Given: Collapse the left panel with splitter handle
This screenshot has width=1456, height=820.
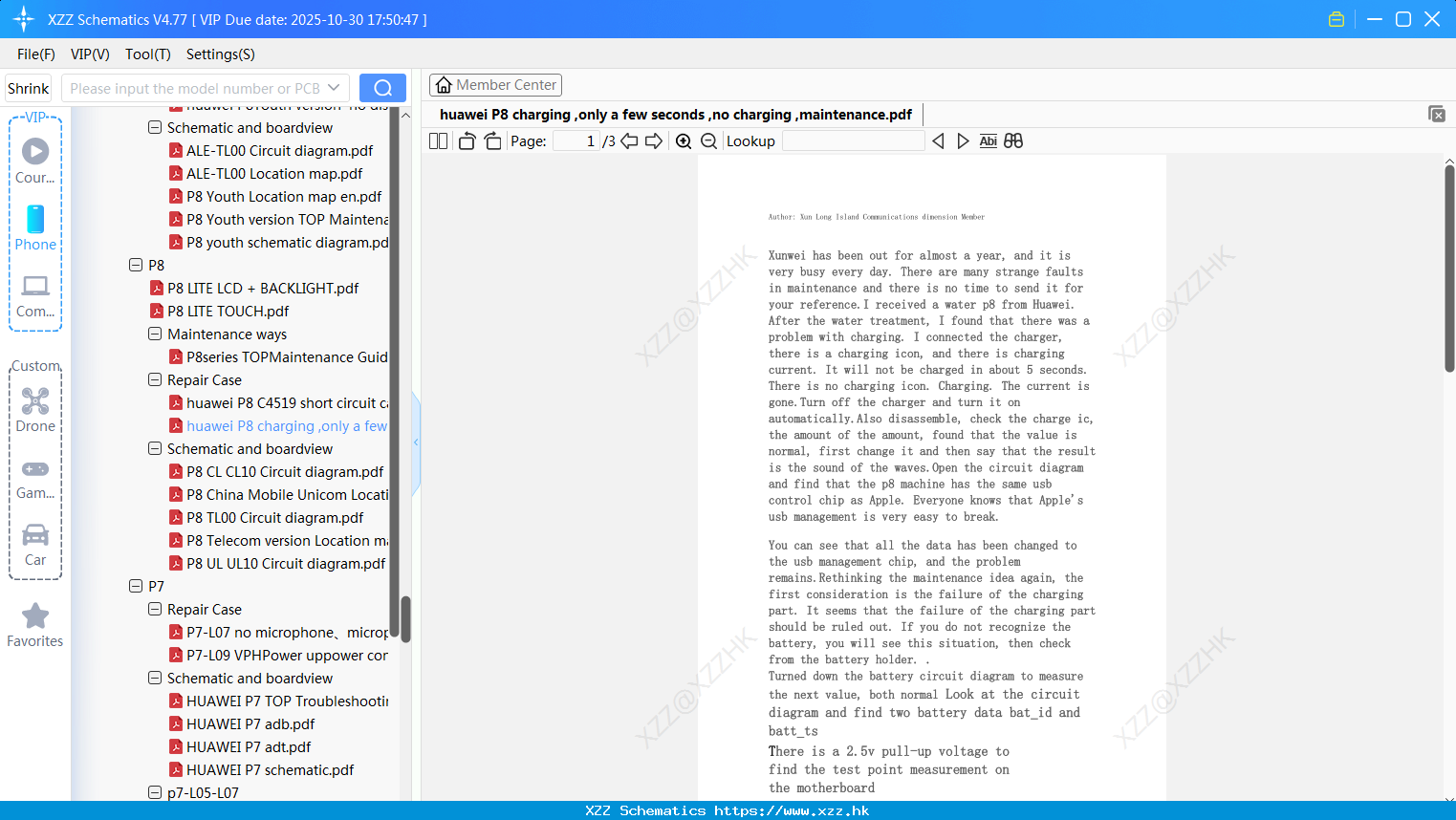Looking at the screenshot, I should point(416,442).
